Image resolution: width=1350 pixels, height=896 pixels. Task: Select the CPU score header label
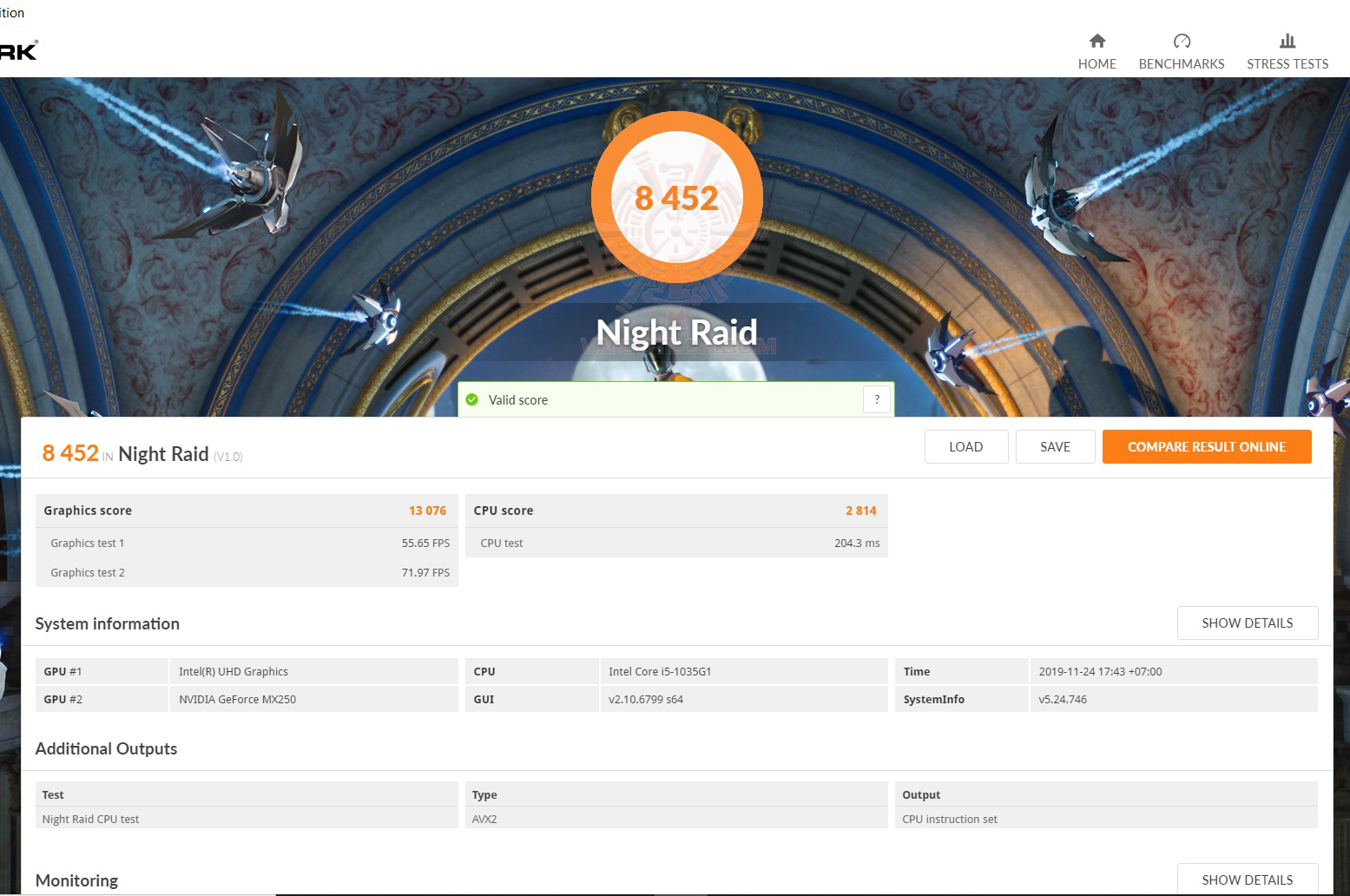(504, 511)
